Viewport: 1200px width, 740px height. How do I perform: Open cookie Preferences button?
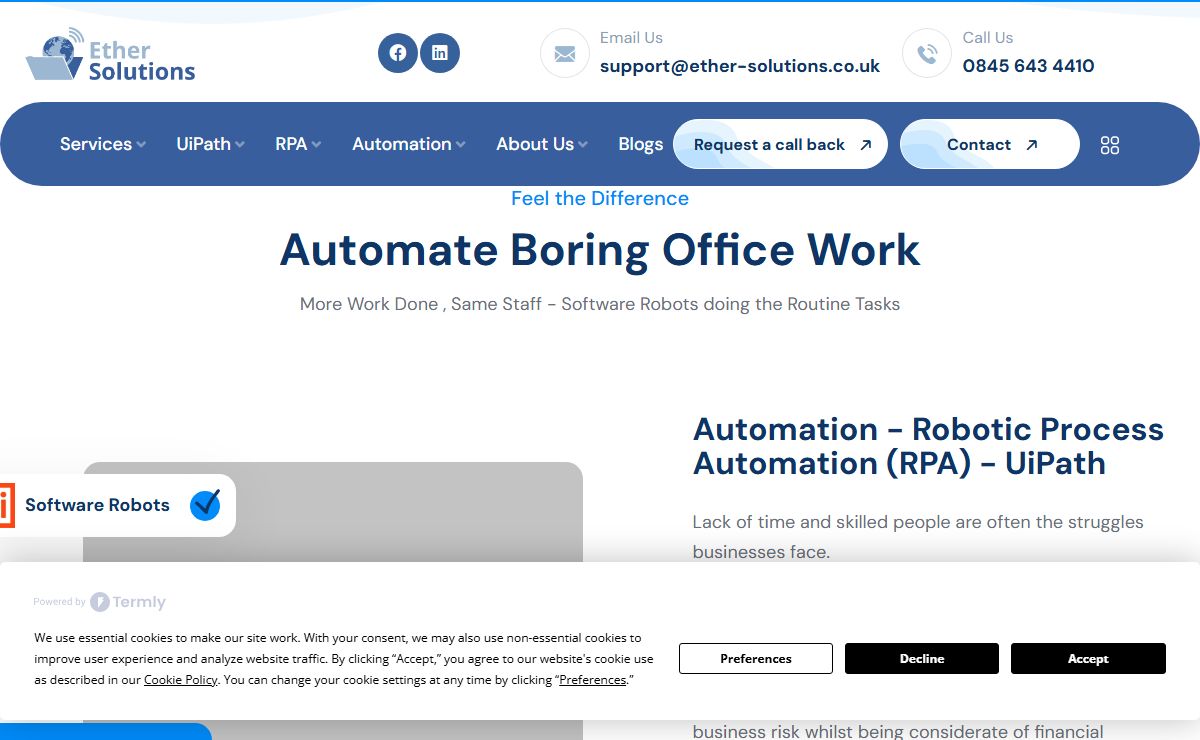[756, 658]
